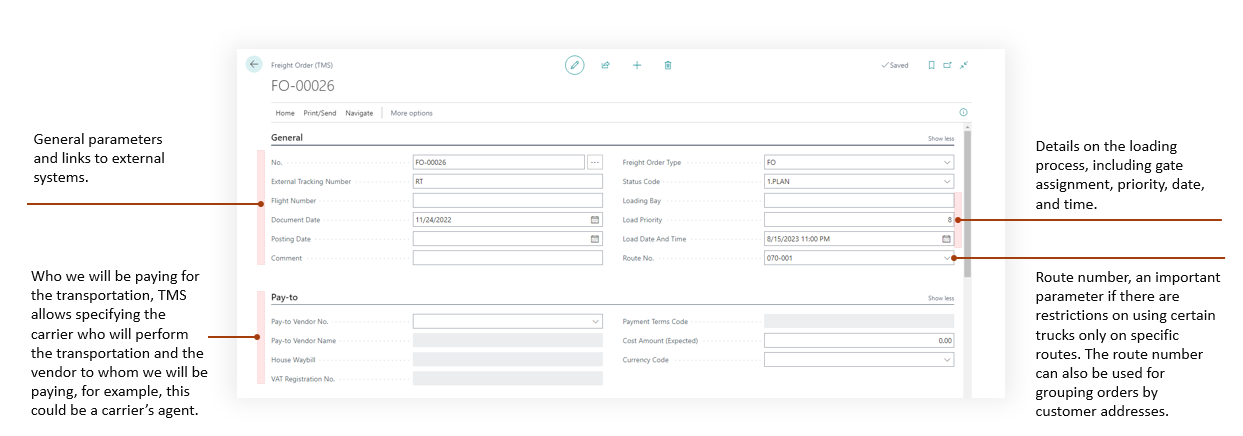Expand the Status Code dropdown
This screenshot has width=1243, height=436.
[x=946, y=182]
